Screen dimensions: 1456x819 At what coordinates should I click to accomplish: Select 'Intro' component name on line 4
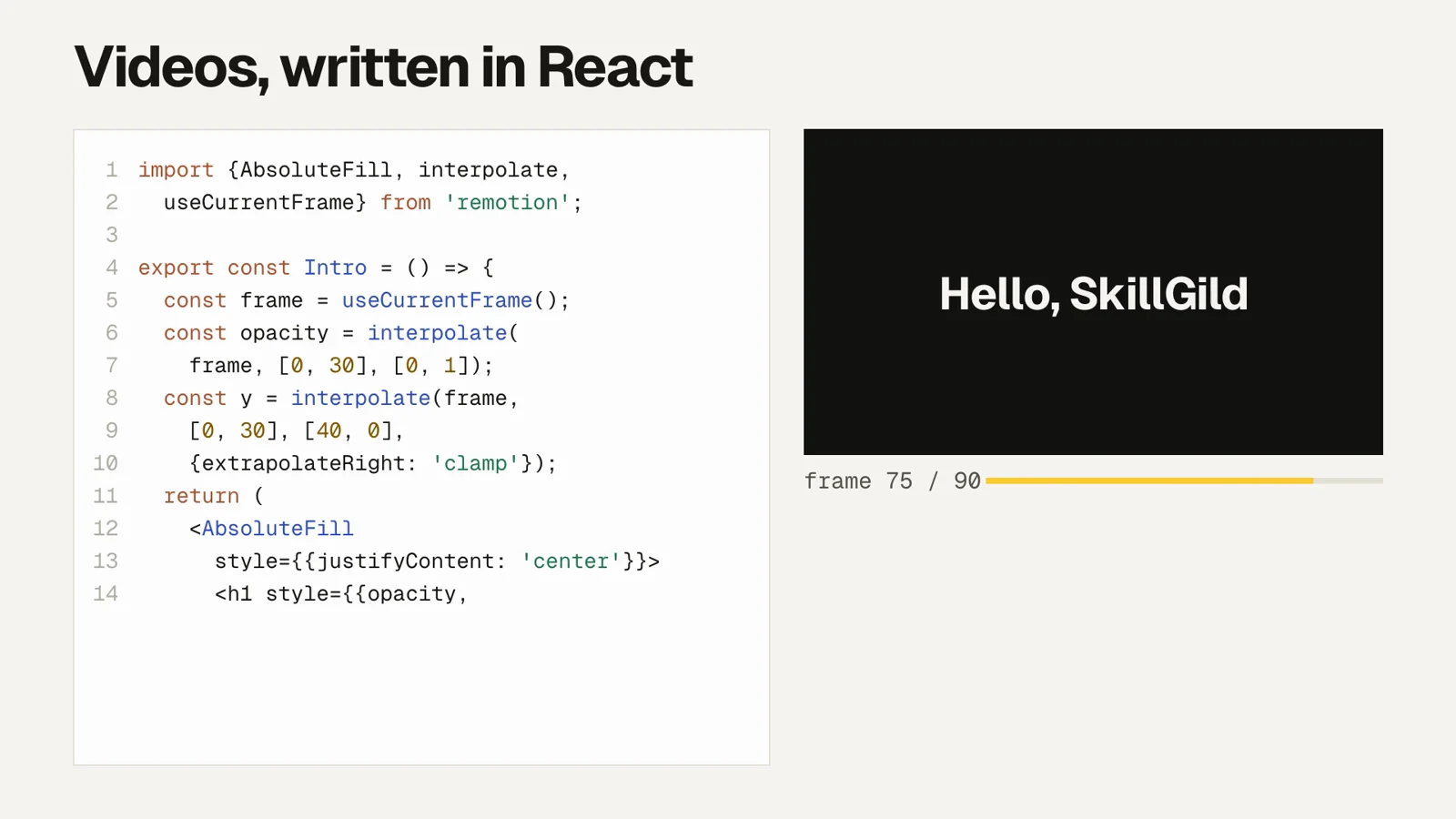pos(335,268)
